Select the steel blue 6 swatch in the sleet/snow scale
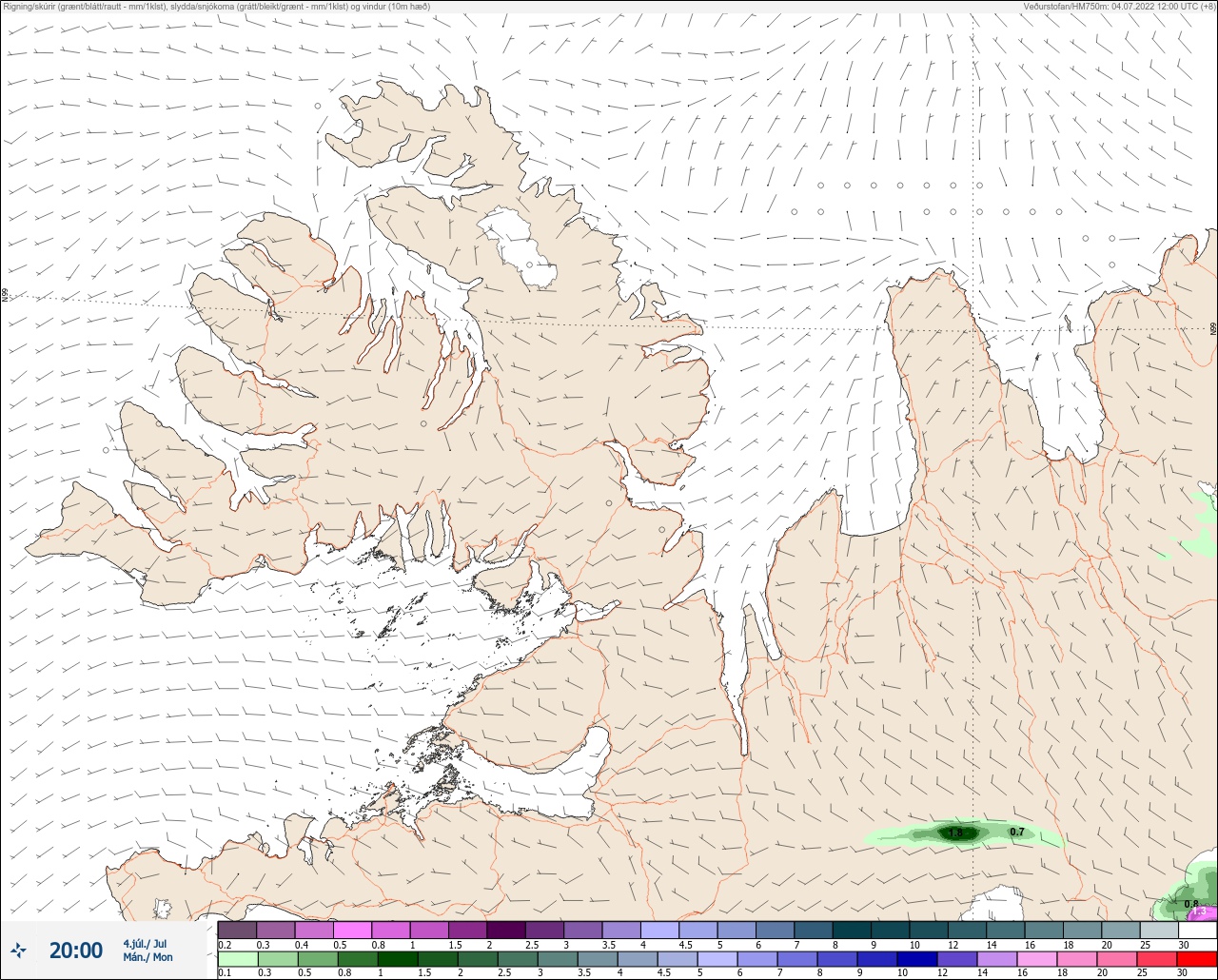Screen dimensions: 1218x980 coord(775,930)
